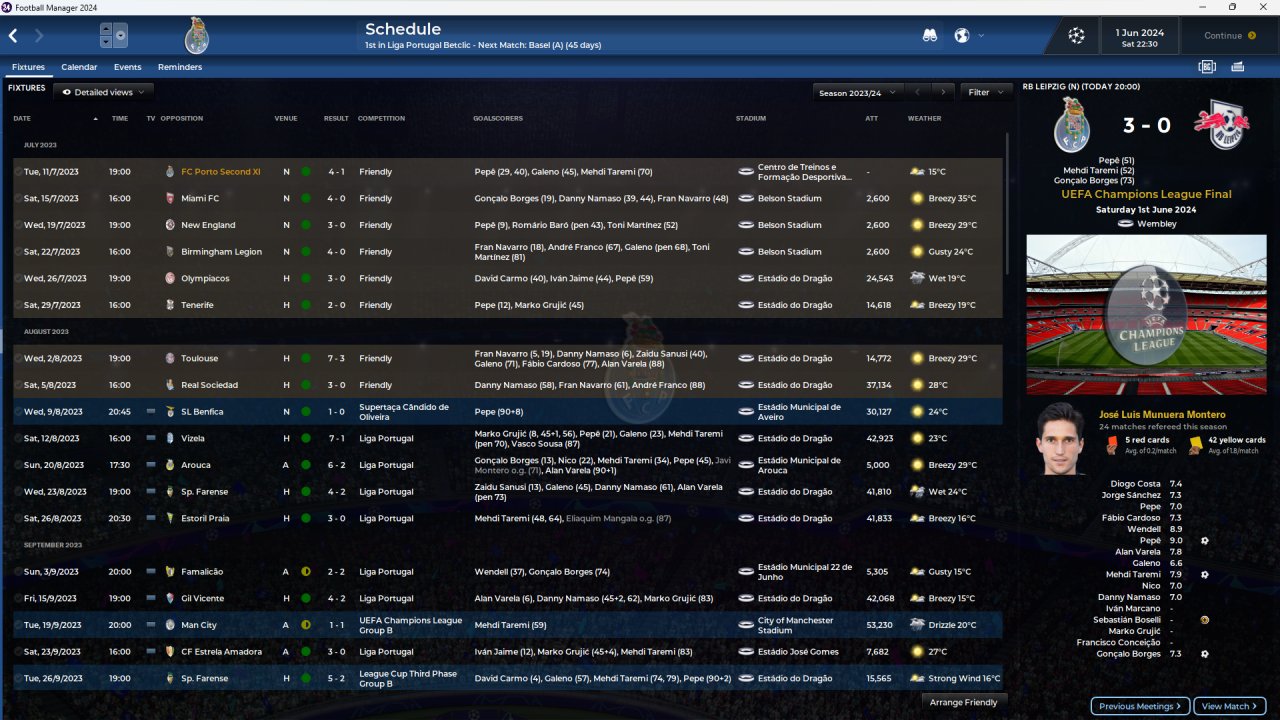Click the referee's portrait photo
Viewport: 1280px width, 720px height.
(1061, 439)
